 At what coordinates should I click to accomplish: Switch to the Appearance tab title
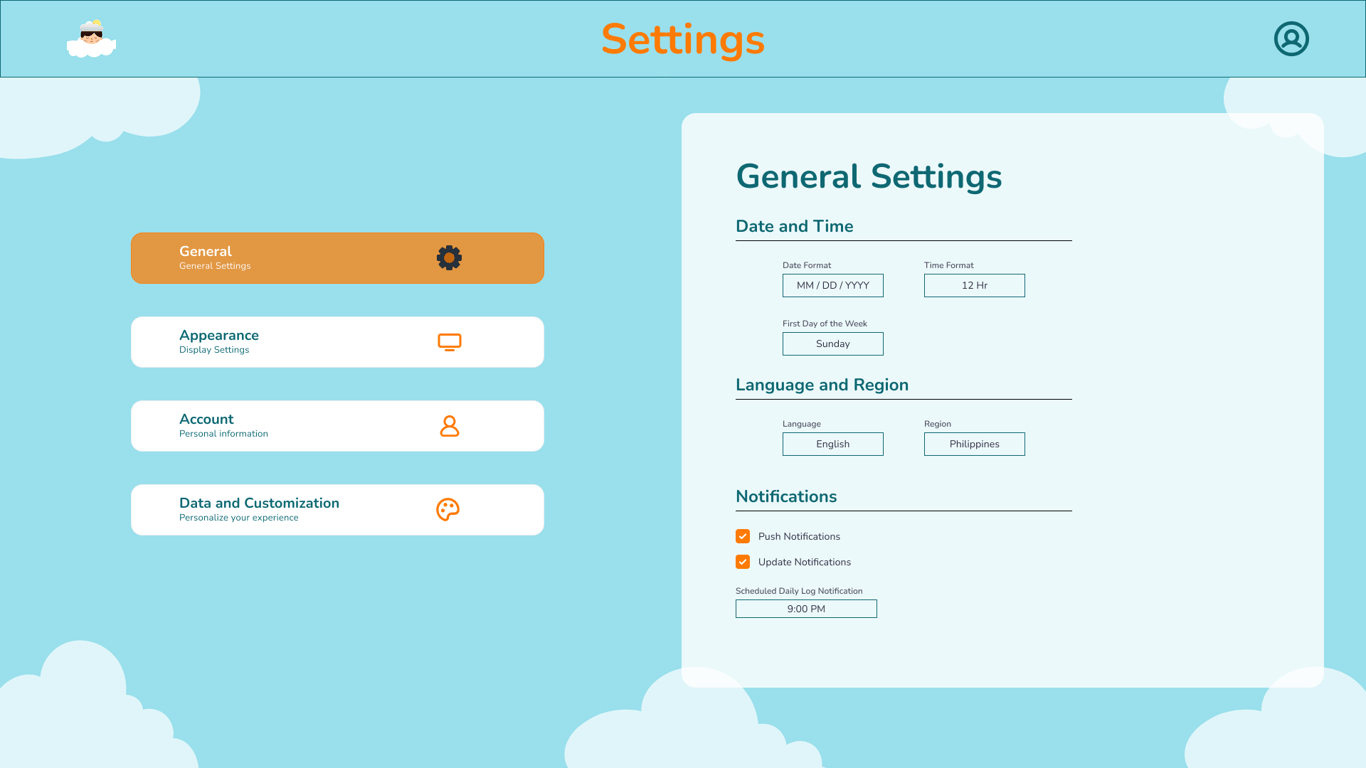(219, 336)
